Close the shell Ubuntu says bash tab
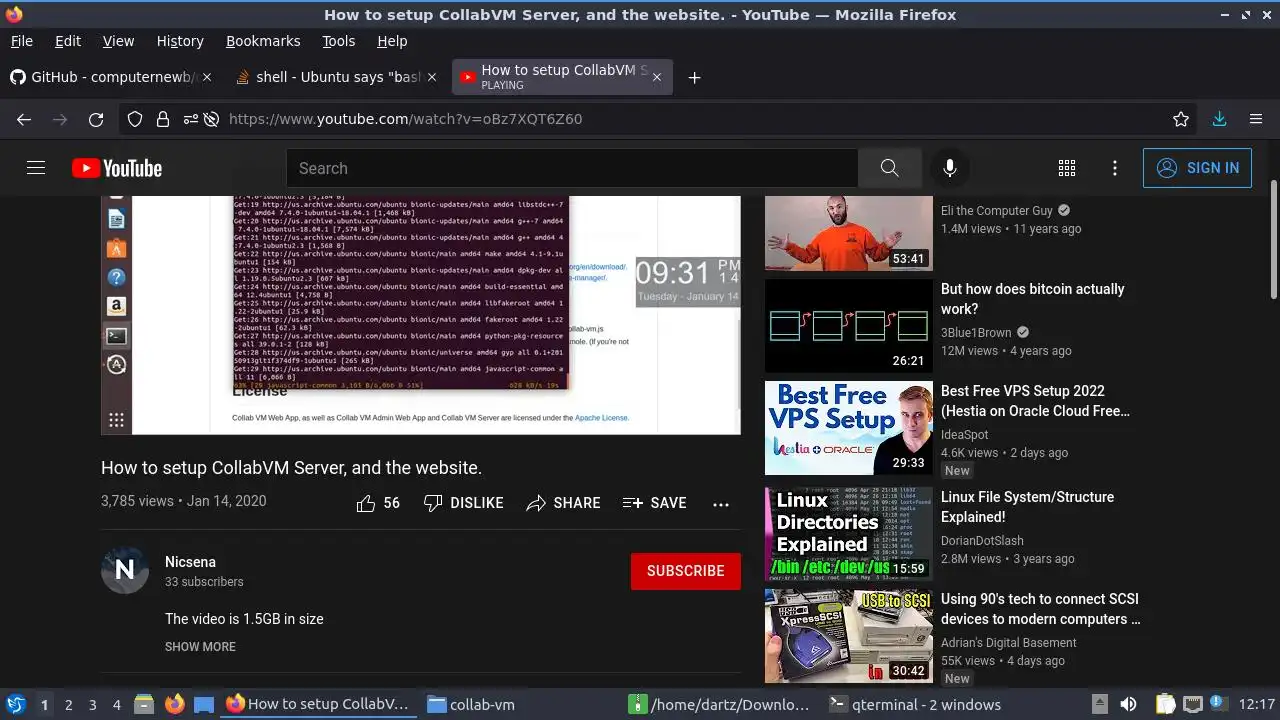The width and height of the screenshot is (1280, 720). click(431, 77)
